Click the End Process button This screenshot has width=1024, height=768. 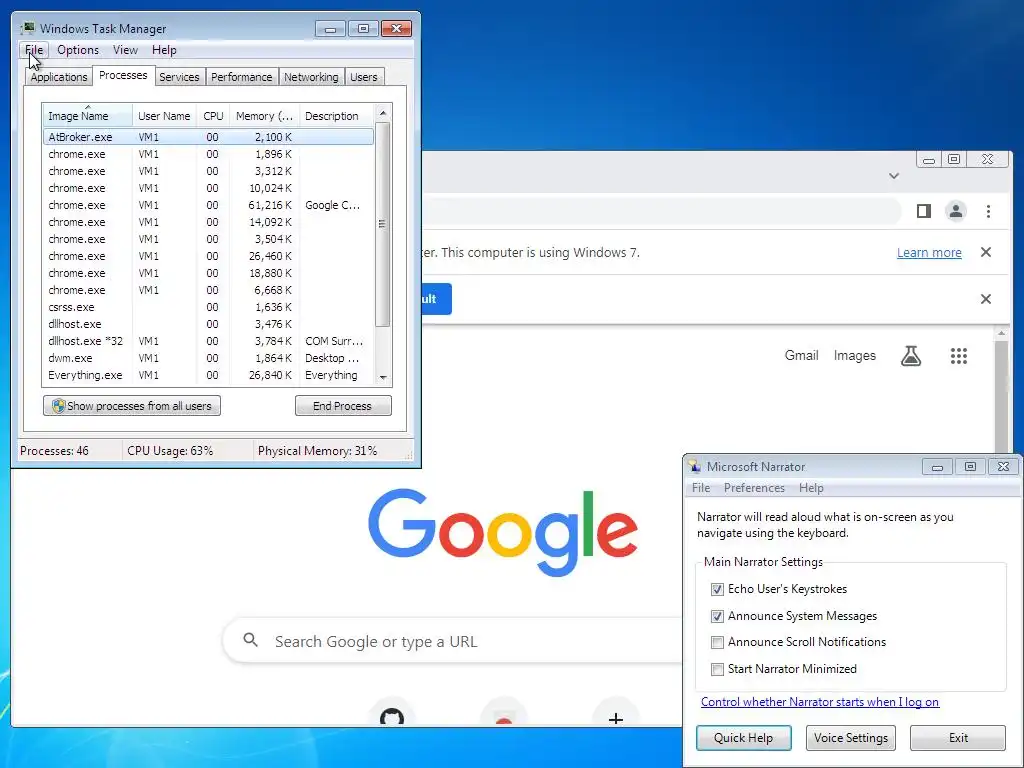coord(343,406)
